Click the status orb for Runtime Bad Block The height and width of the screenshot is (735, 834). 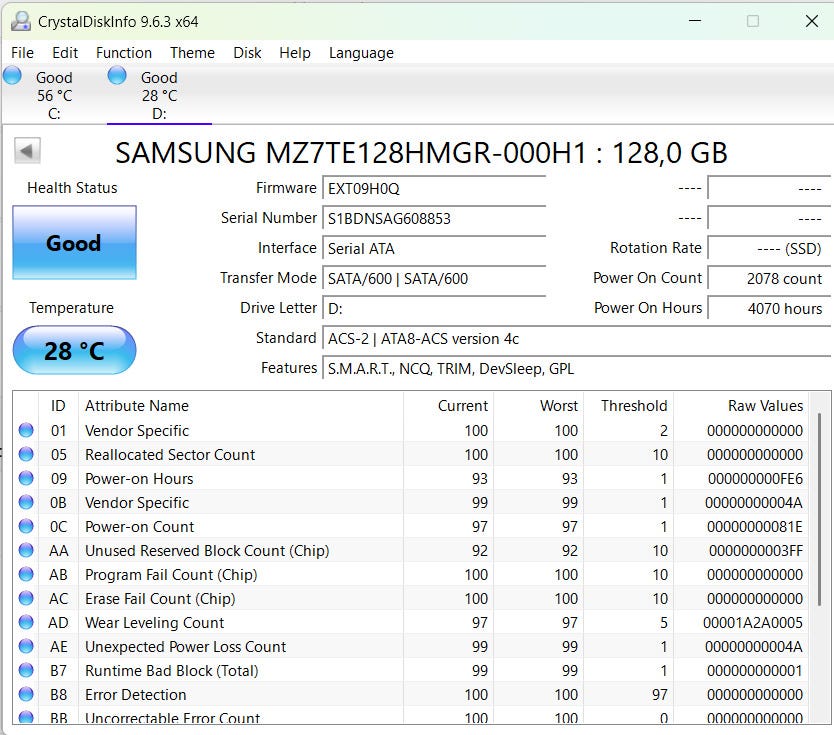tap(26, 670)
